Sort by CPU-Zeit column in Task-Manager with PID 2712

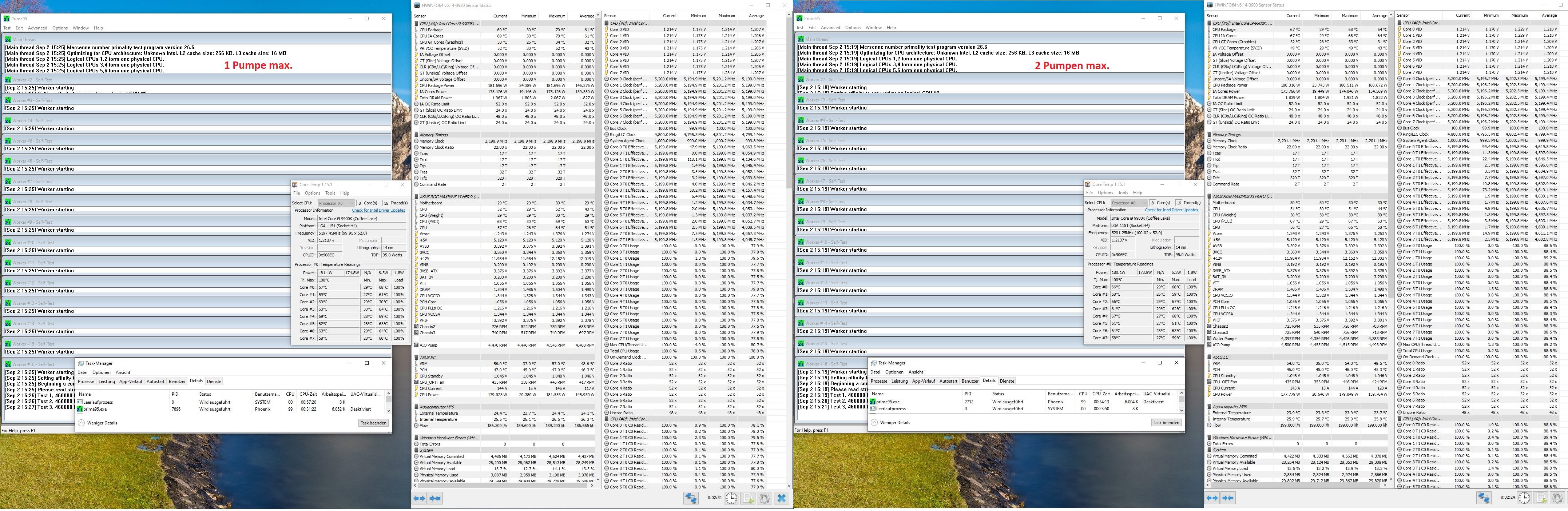tap(1100, 394)
